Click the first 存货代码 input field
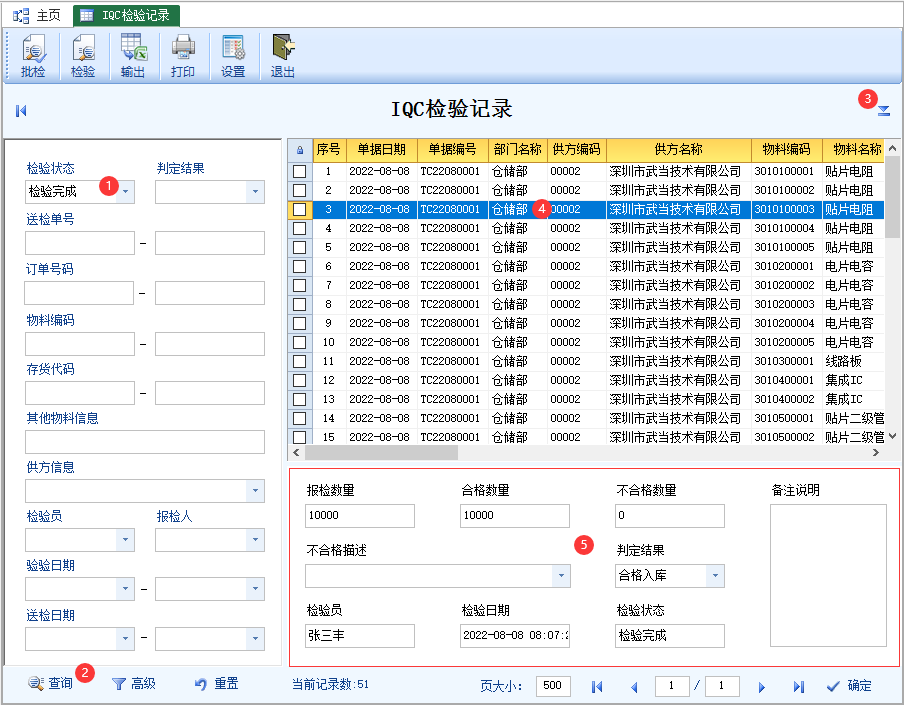 80,393
